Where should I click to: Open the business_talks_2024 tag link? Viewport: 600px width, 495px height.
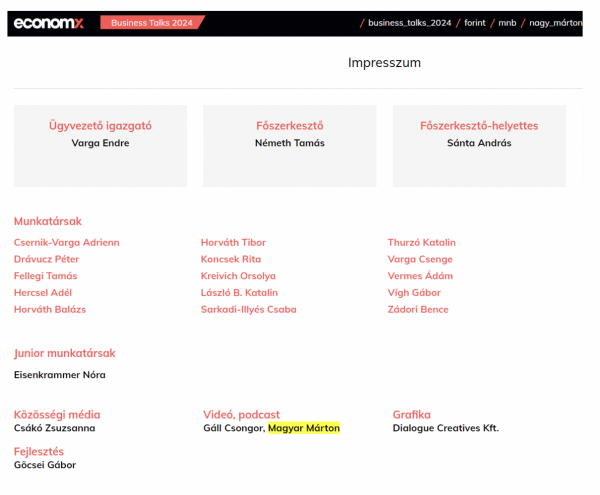[409, 23]
